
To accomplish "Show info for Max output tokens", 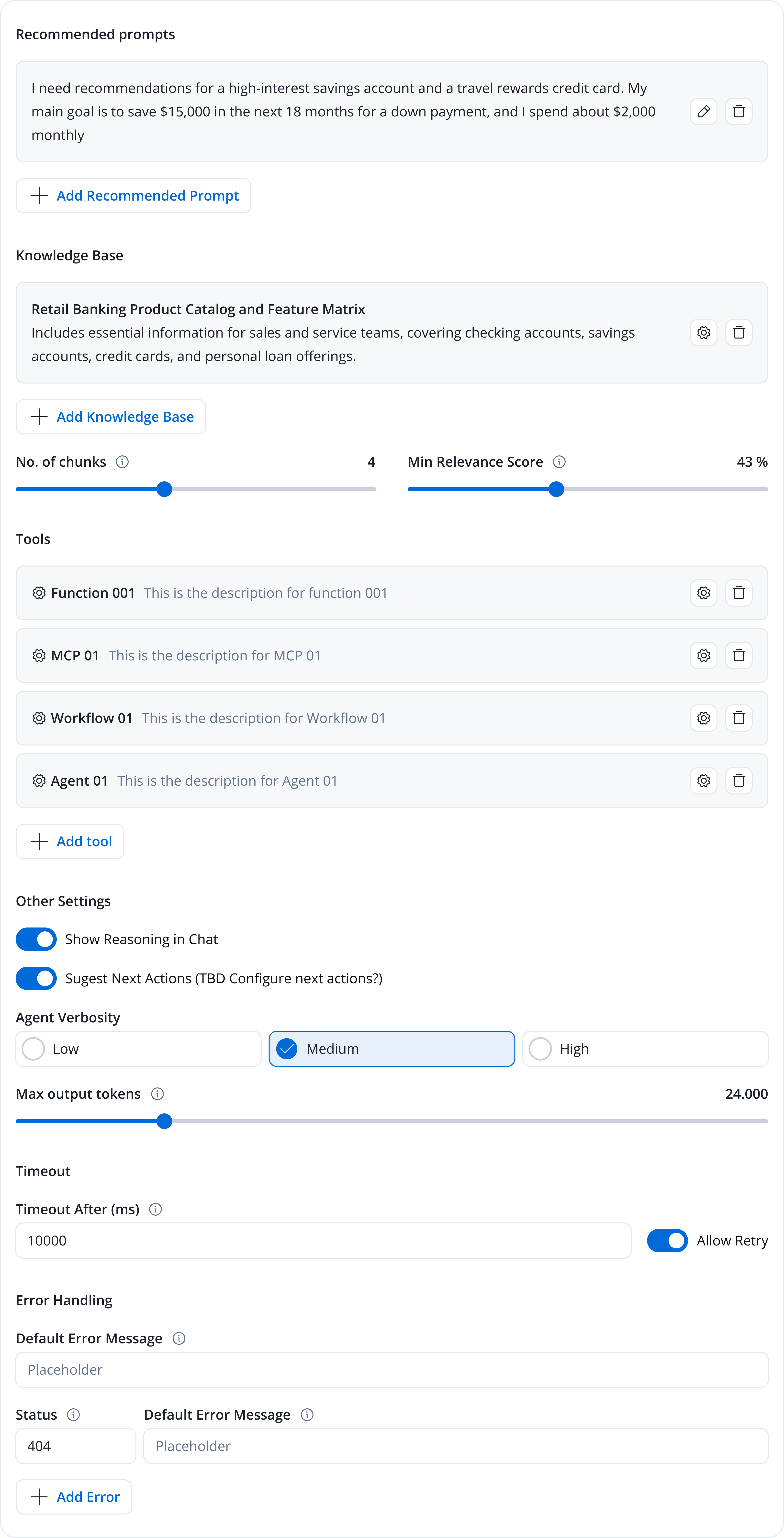I will pos(158,1094).
